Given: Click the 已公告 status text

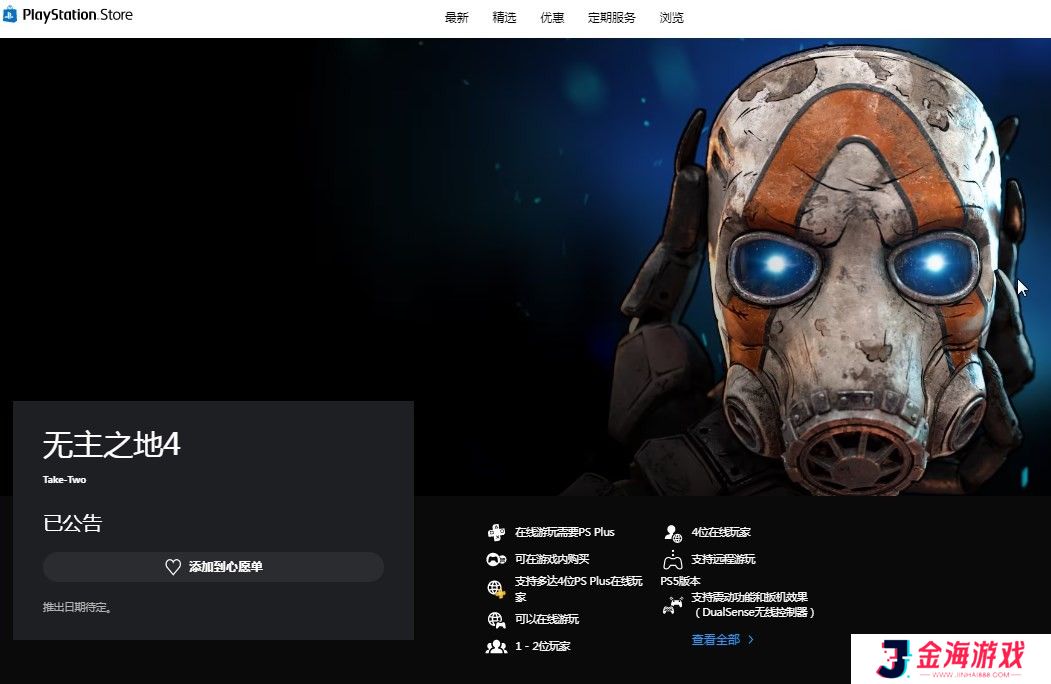Looking at the screenshot, I should pyautogui.click(x=72, y=523).
